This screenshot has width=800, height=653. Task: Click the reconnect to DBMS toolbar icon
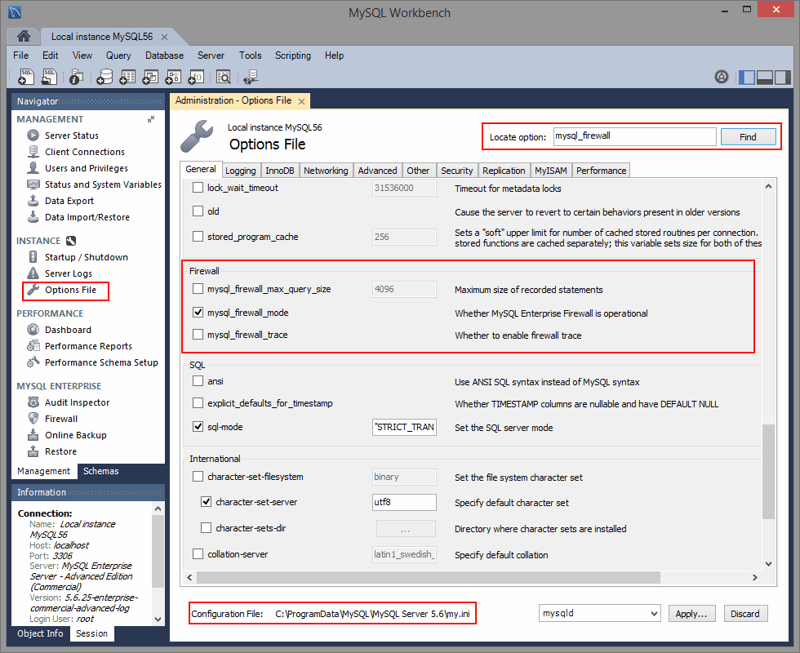251,77
